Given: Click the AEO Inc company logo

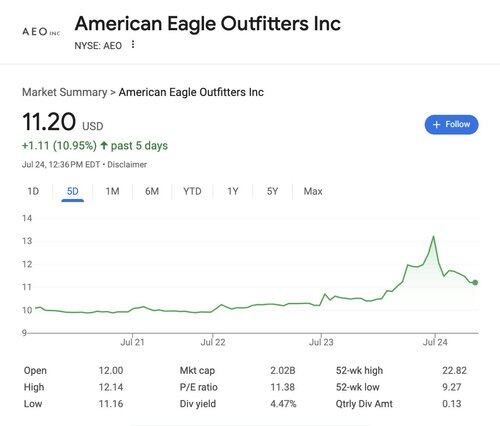Looking at the screenshot, I should pyautogui.click(x=41, y=32).
